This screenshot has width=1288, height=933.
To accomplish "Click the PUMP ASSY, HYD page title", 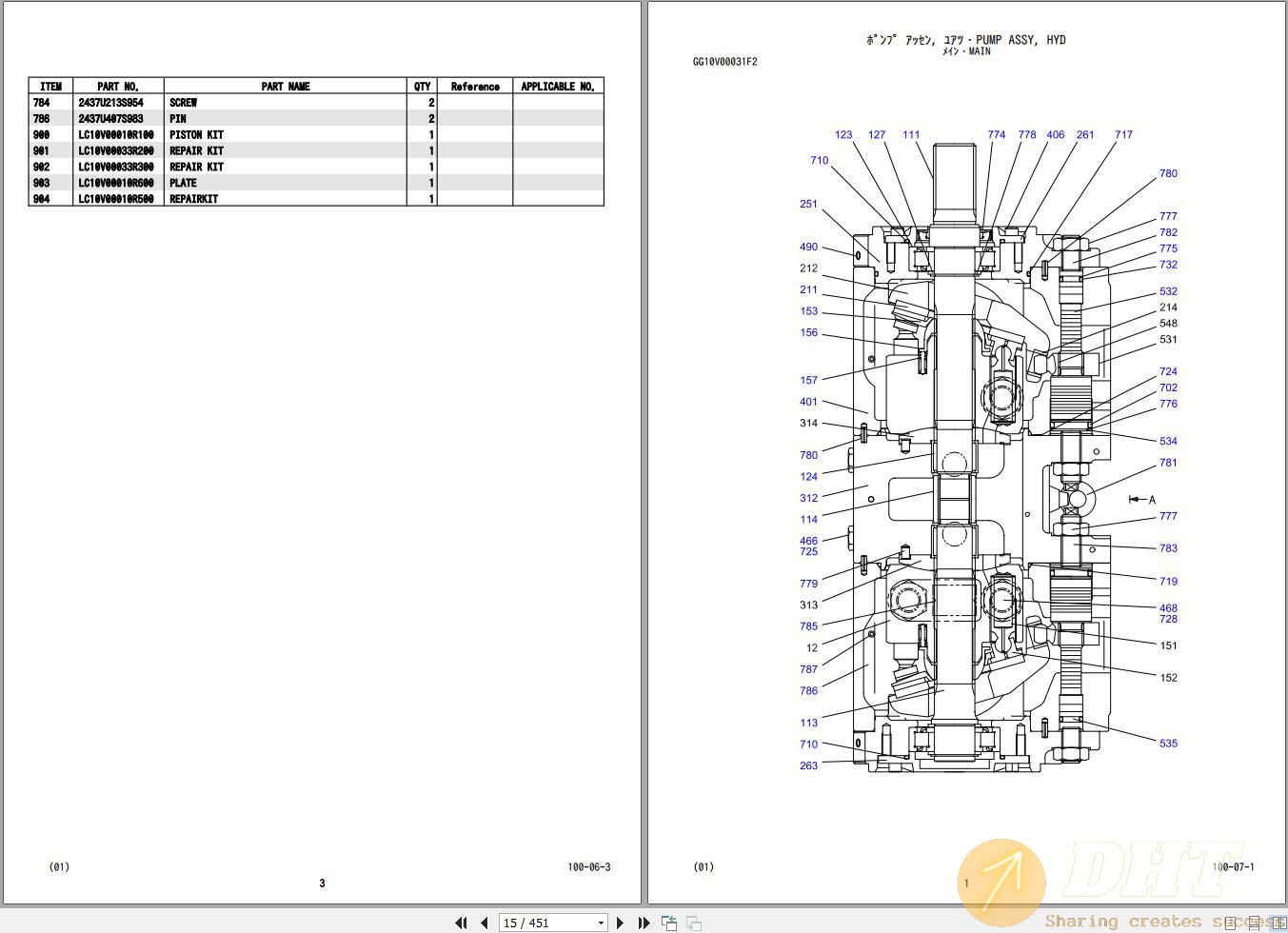I will pyautogui.click(x=1020, y=40).
